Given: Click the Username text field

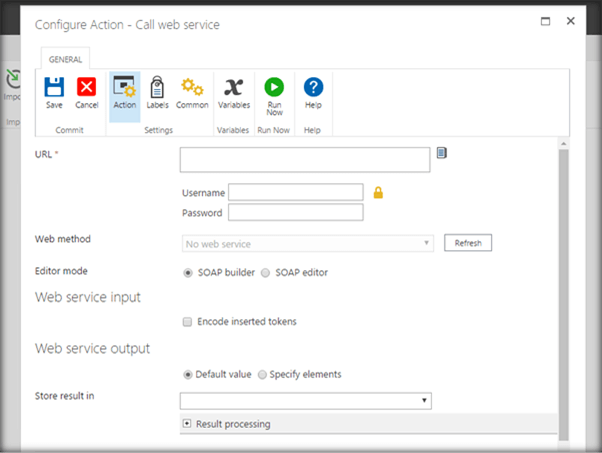Looking at the screenshot, I should coord(296,192).
